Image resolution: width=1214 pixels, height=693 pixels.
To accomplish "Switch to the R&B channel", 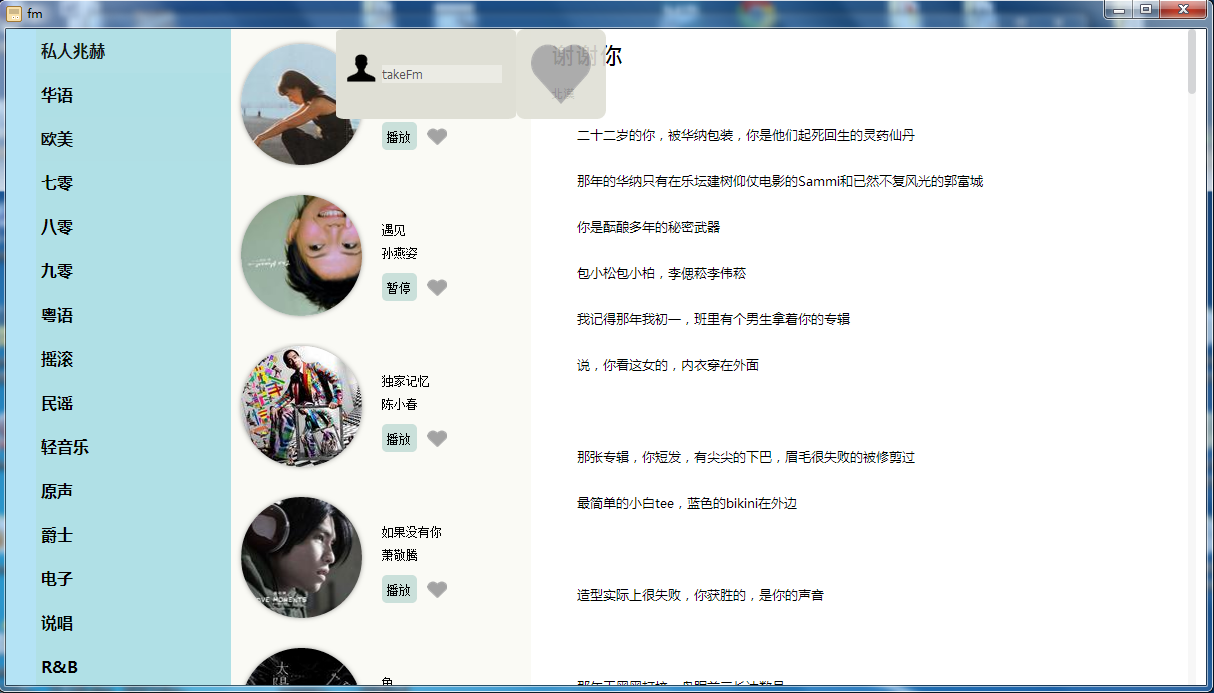I will pyautogui.click(x=59, y=667).
